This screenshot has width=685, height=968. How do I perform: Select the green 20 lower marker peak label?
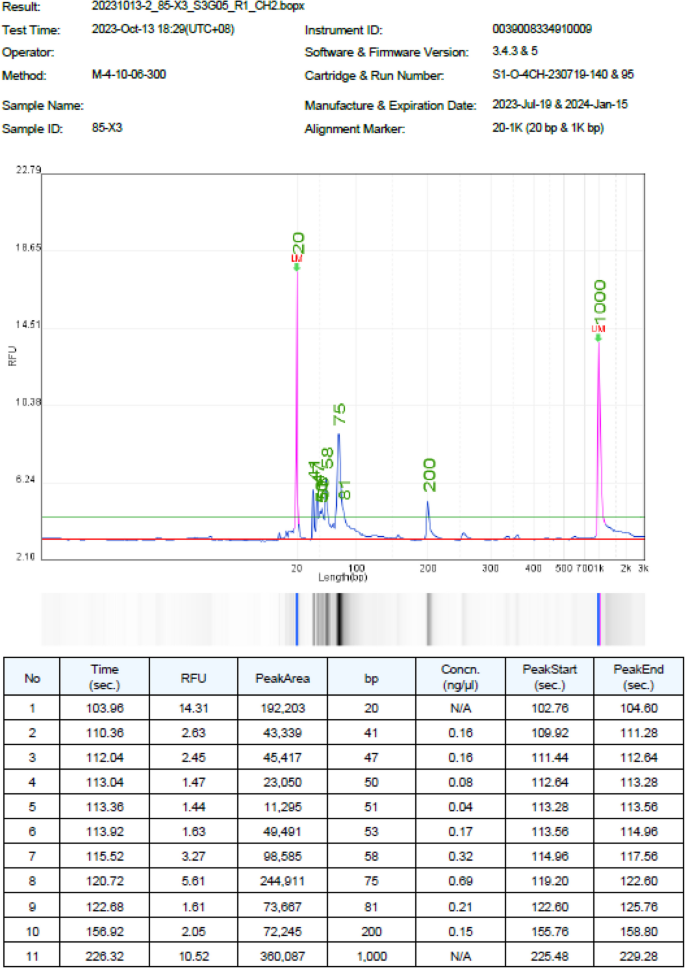pyautogui.click(x=299, y=244)
